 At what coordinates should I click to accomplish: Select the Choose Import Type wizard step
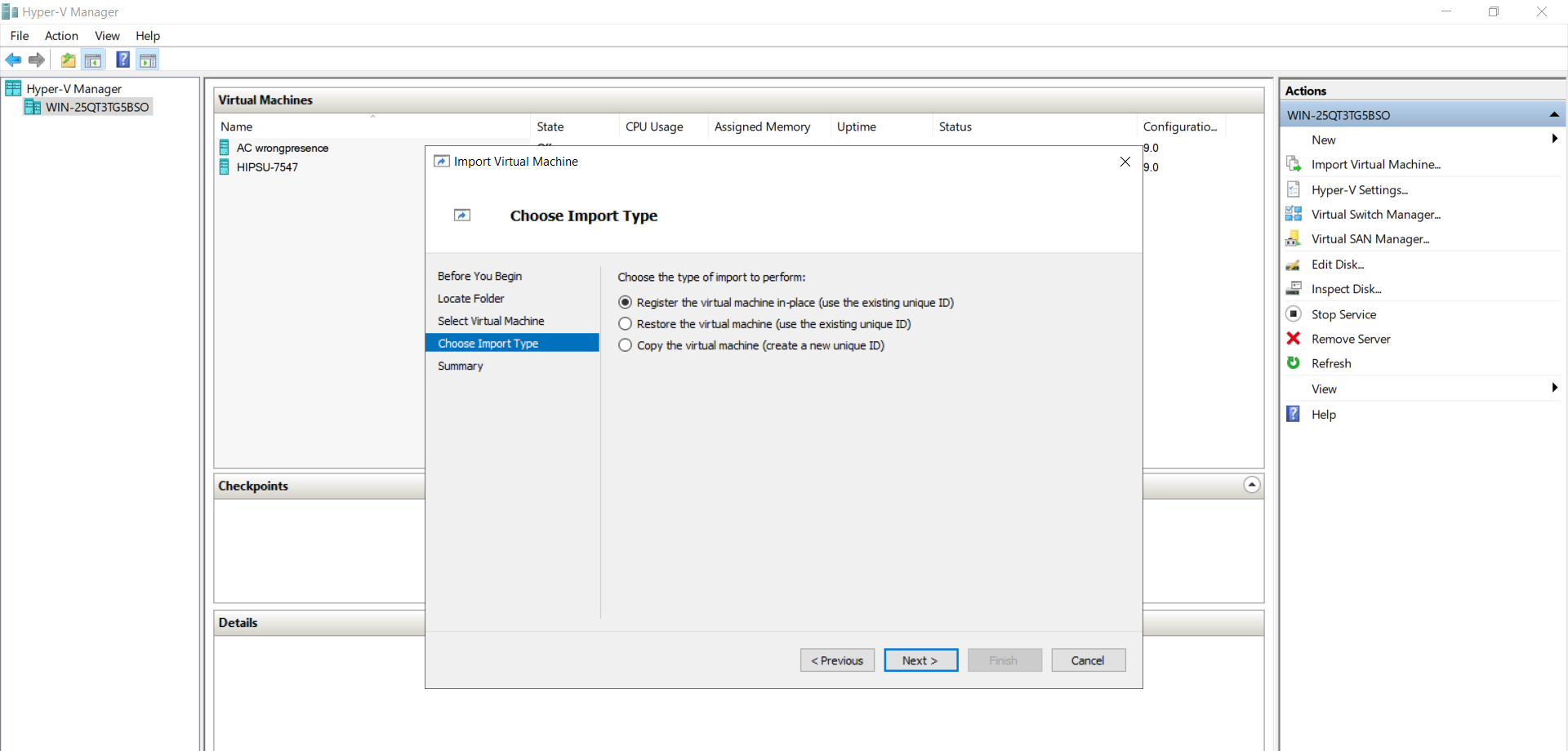click(x=512, y=343)
